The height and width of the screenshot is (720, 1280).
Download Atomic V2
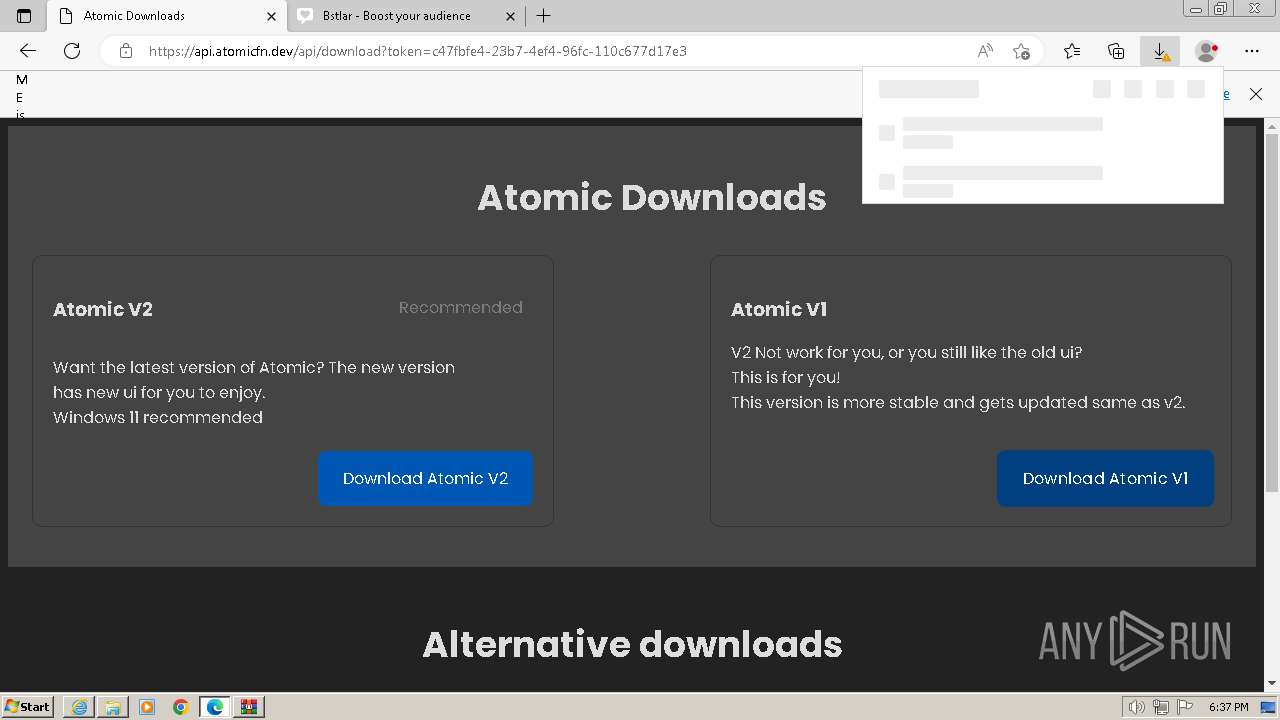[x=425, y=478]
